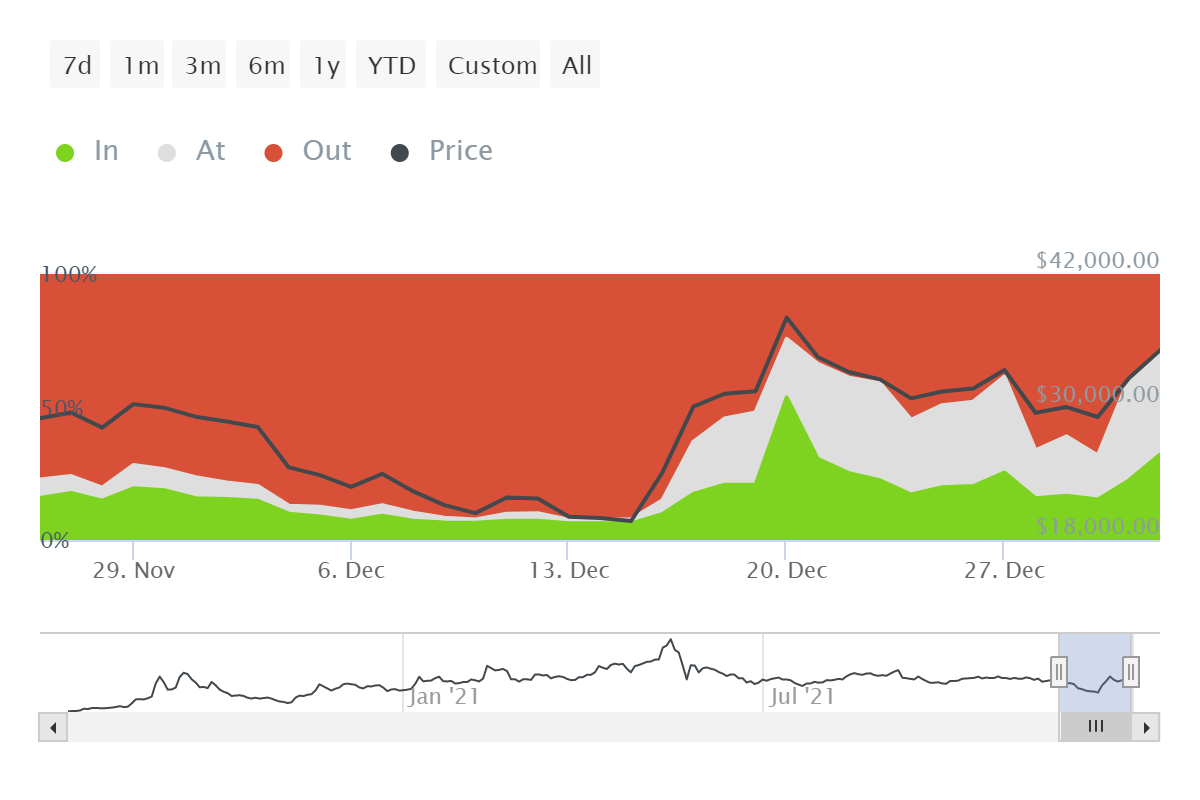Toggle the dark Price series legend dot
This screenshot has width=1200, height=800.
[x=400, y=152]
